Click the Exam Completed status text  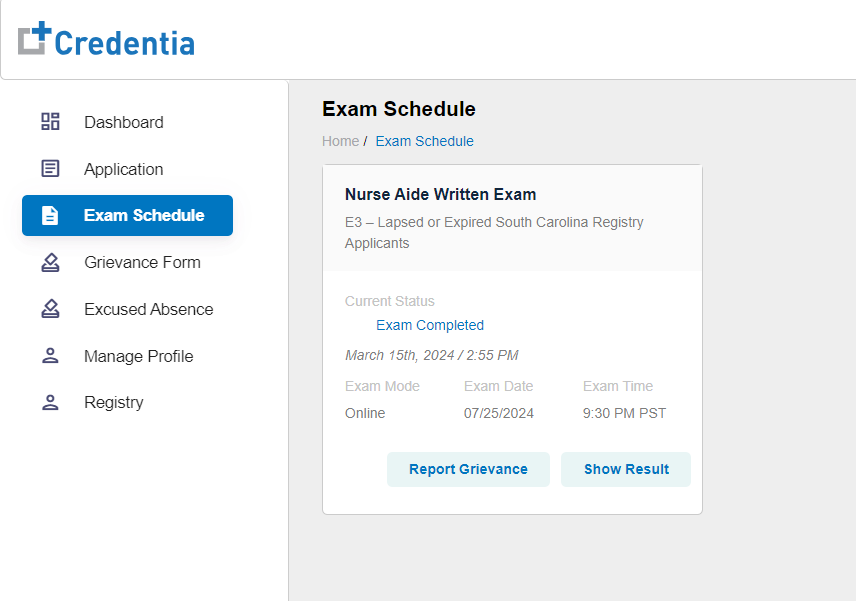tap(430, 325)
